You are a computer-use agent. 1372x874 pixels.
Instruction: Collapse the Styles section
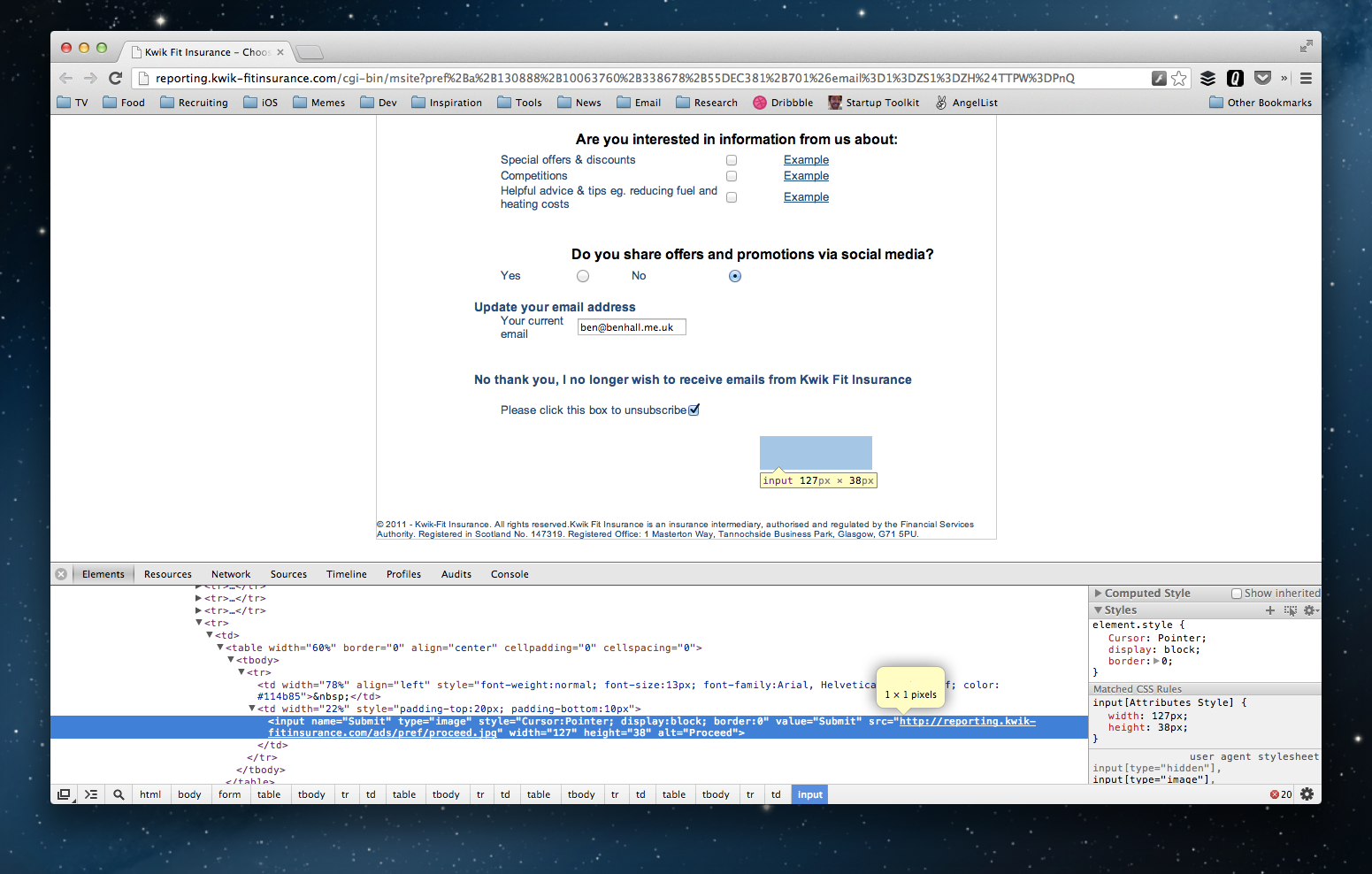click(1099, 610)
